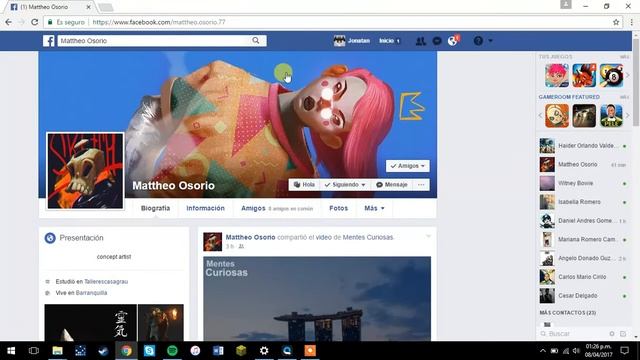Open chat with Mariana Romero Cam
640x360 pixels.
click(x=584, y=240)
